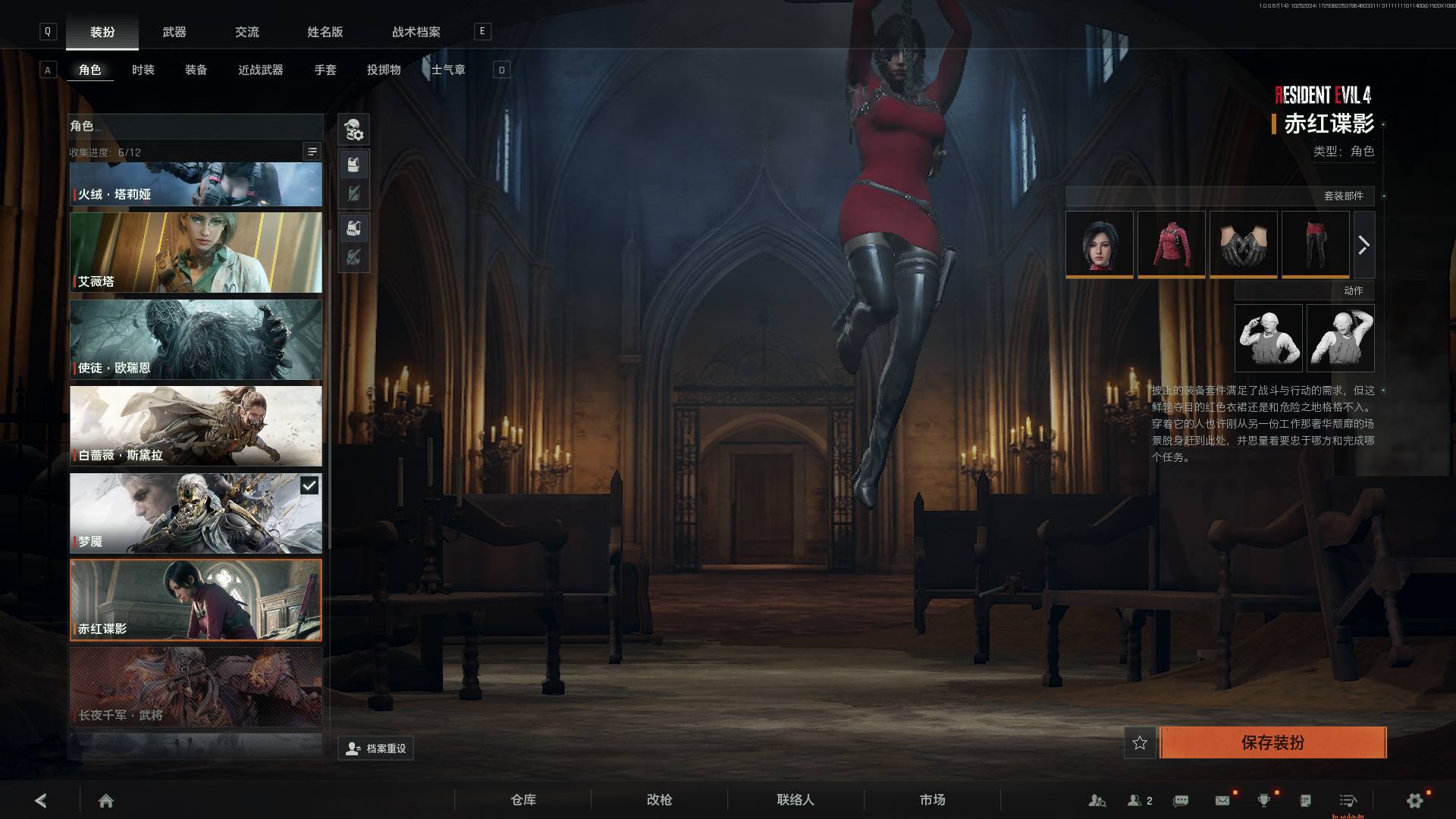Viewport: 1456px width, 819px height.
Task: Select the red jacket outfit part
Action: 1171,244
